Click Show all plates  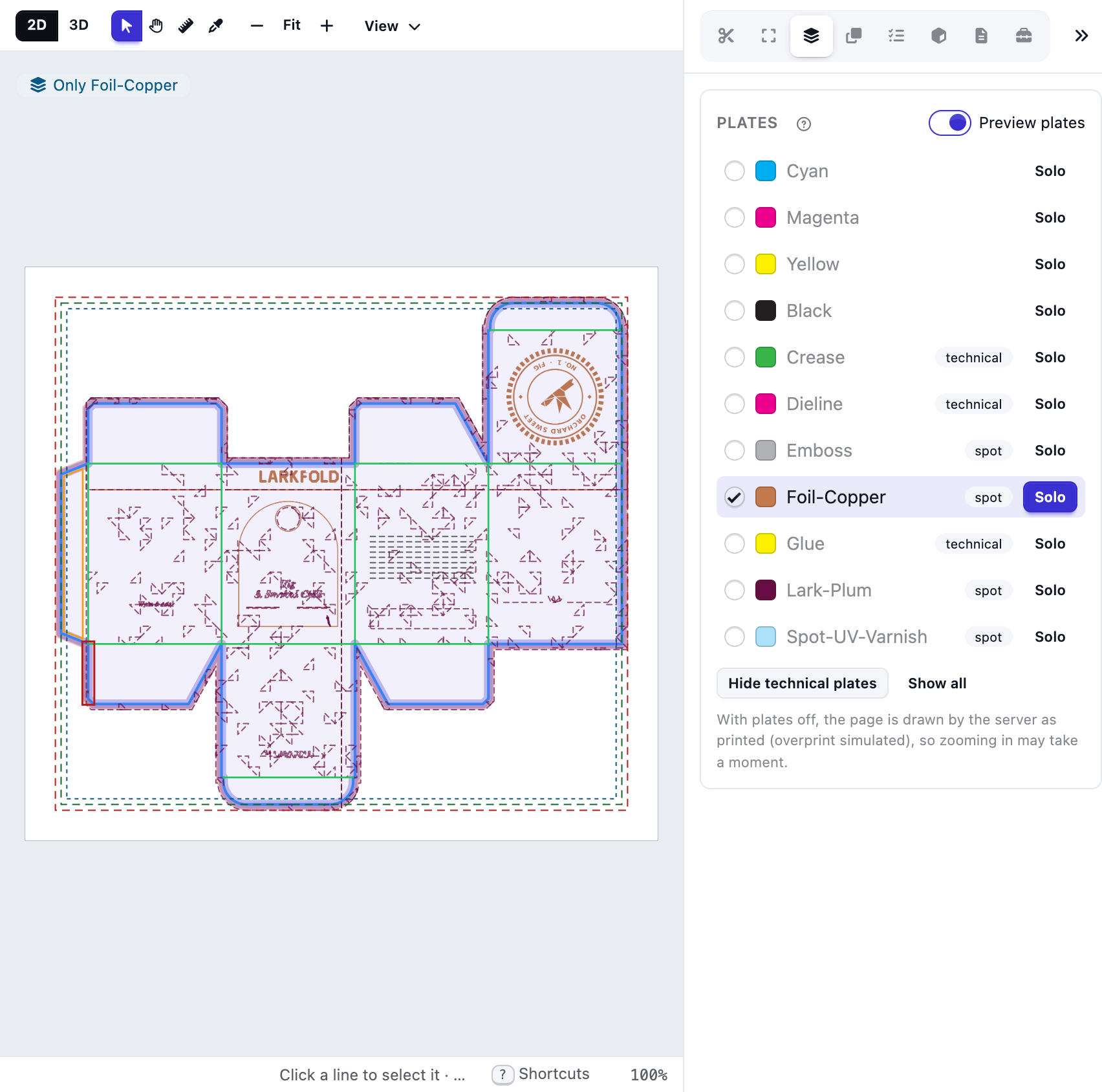[937, 683]
